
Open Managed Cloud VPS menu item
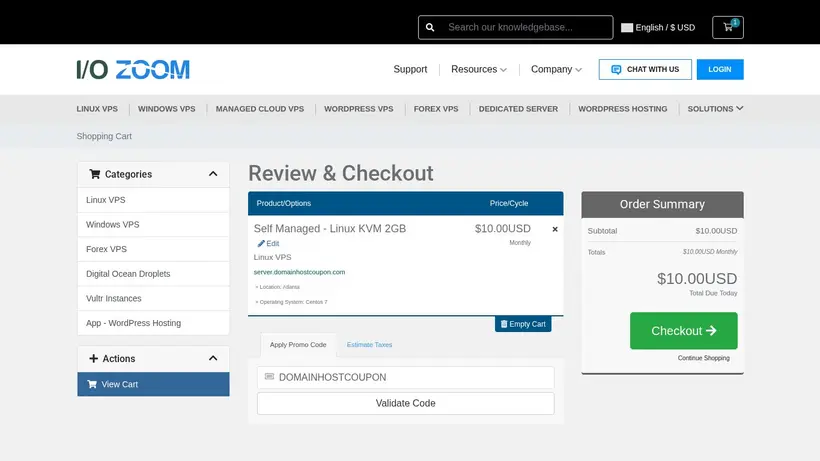(259, 109)
